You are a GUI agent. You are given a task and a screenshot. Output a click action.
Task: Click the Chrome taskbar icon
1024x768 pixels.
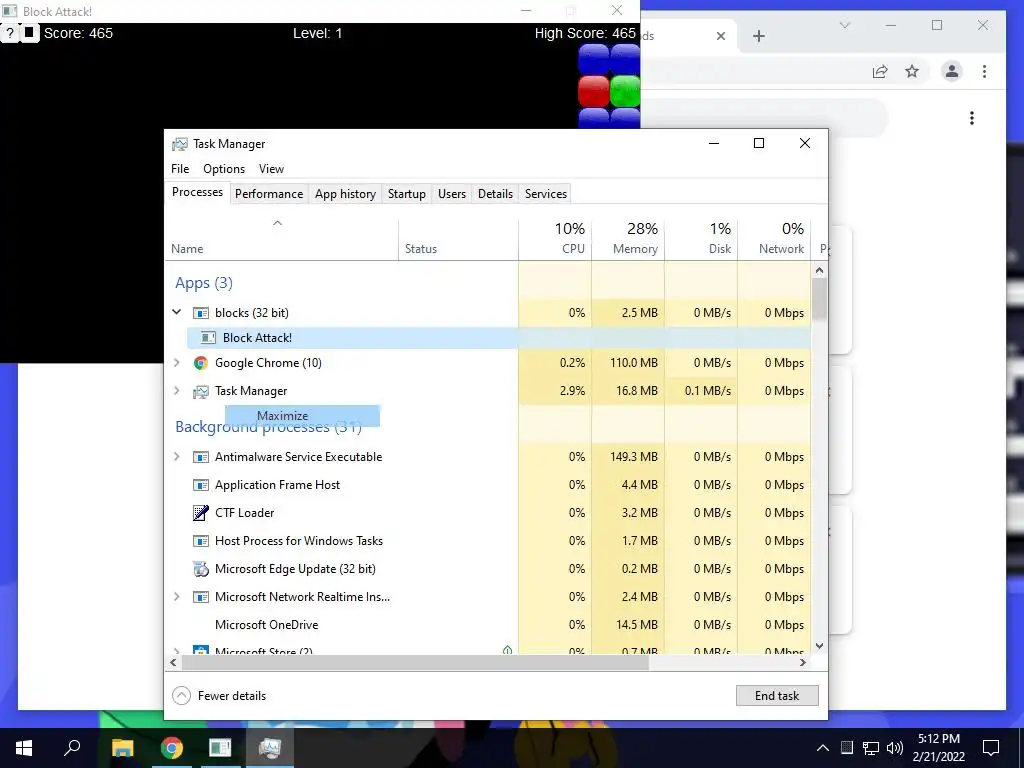pyautogui.click(x=172, y=748)
